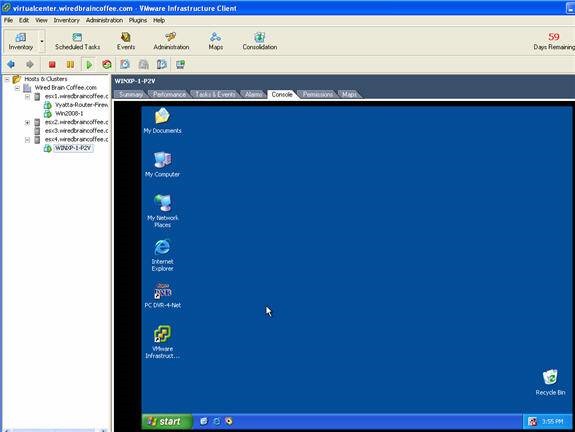
Task: Click the Take Snapshot toolbar icon
Action: coord(125,65)
